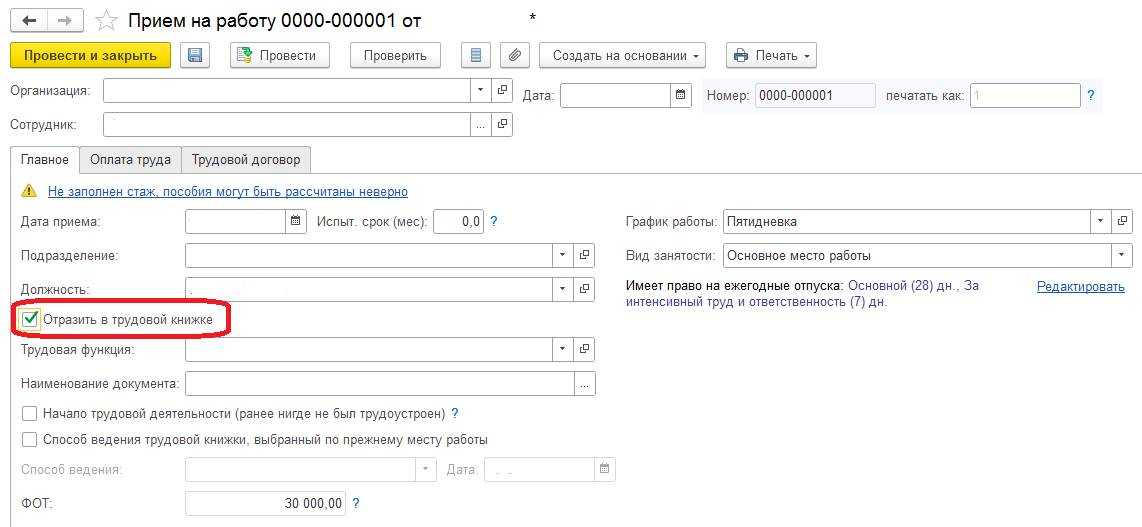Open the document movements report icon
This screenshot has height=527, width=1142.
coord(476,56)
